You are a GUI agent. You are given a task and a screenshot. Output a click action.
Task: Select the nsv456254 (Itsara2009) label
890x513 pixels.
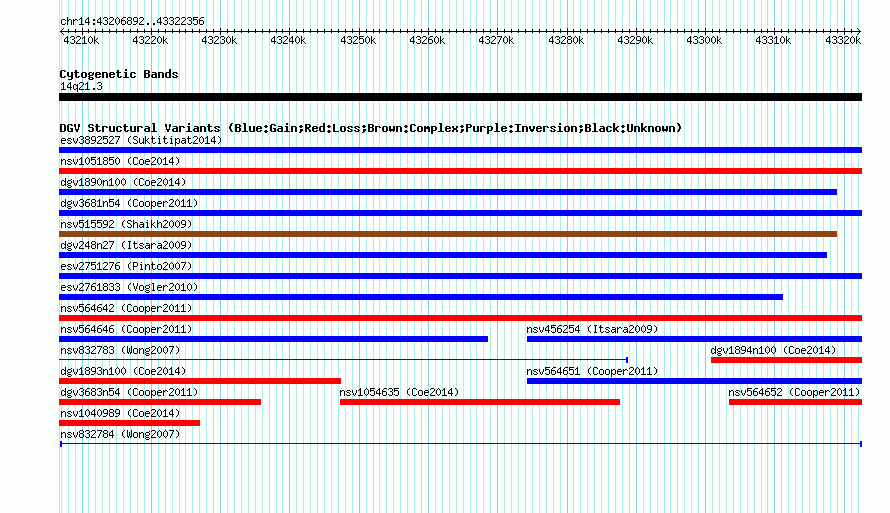tap(592, 329)
